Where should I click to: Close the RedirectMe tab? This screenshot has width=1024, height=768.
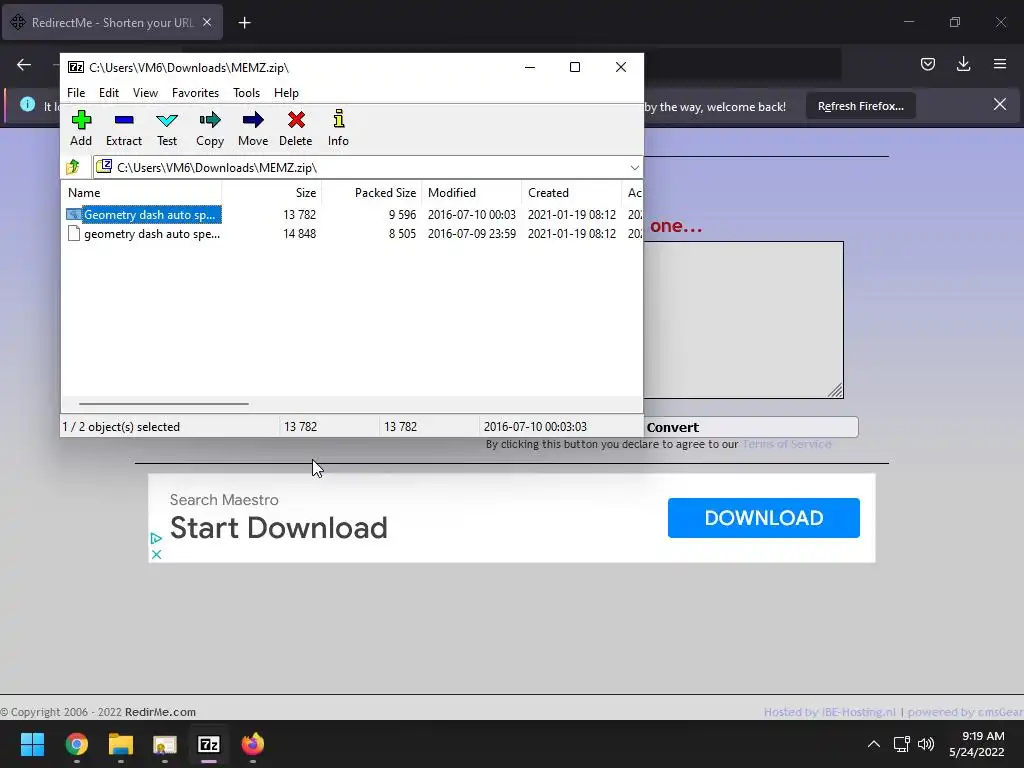(207, 22)
